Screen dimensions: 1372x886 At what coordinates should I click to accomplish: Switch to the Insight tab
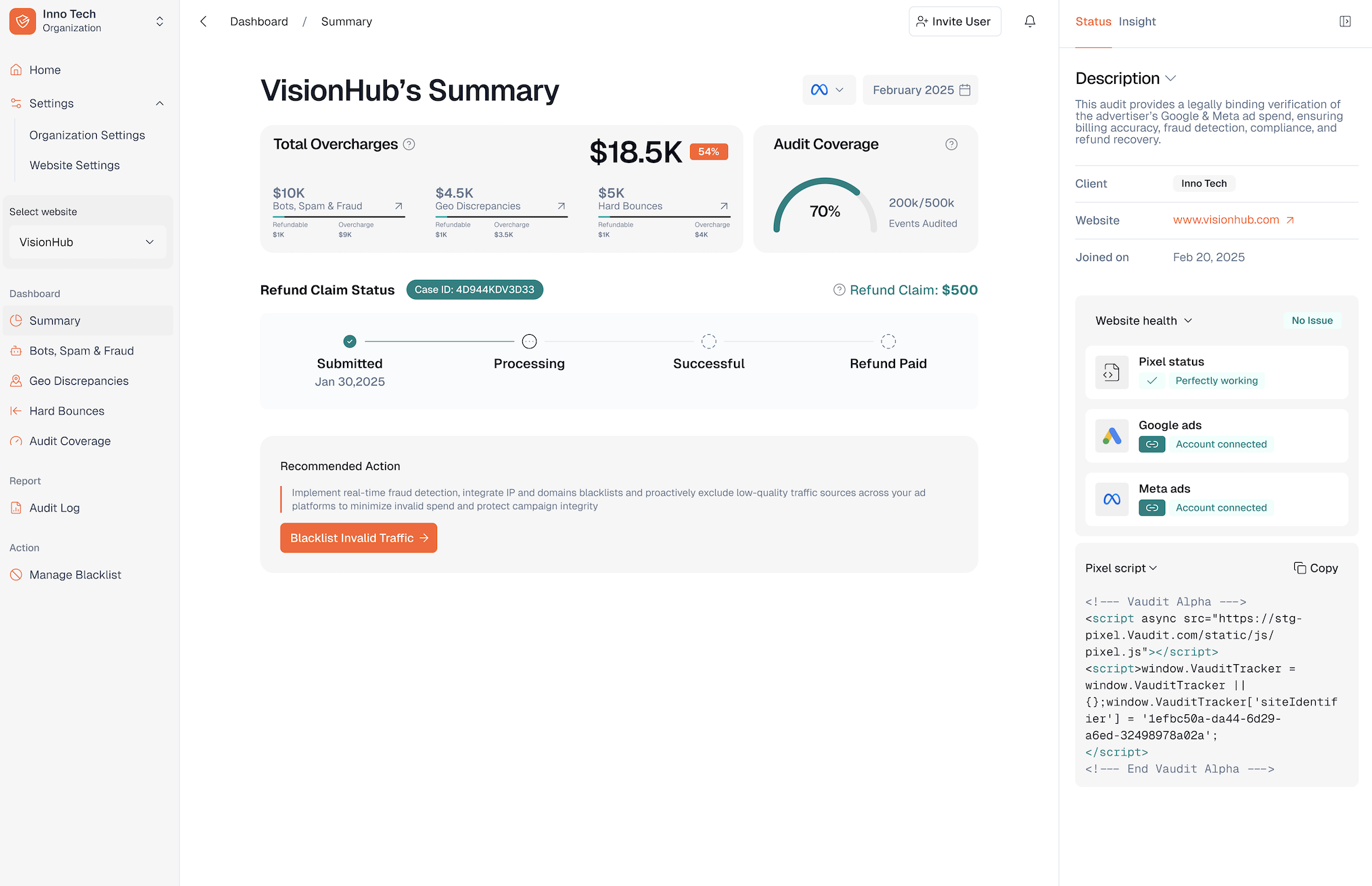[1137, 22]
